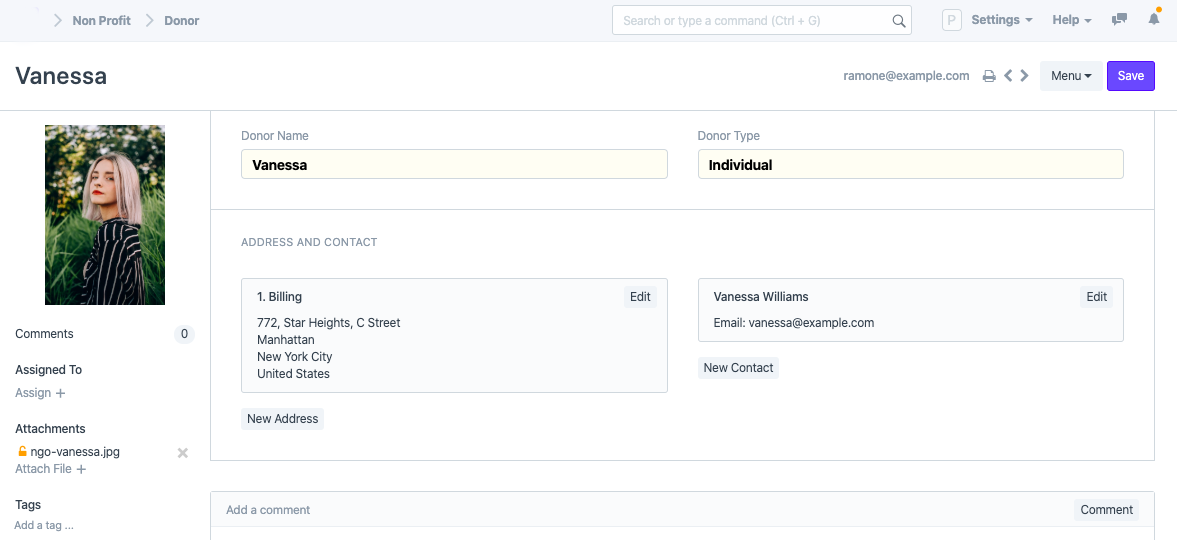Open the Help dropdown menu
This screenshot has width=1177, height=540.
pyautogui.click(x=1071, y=20)
